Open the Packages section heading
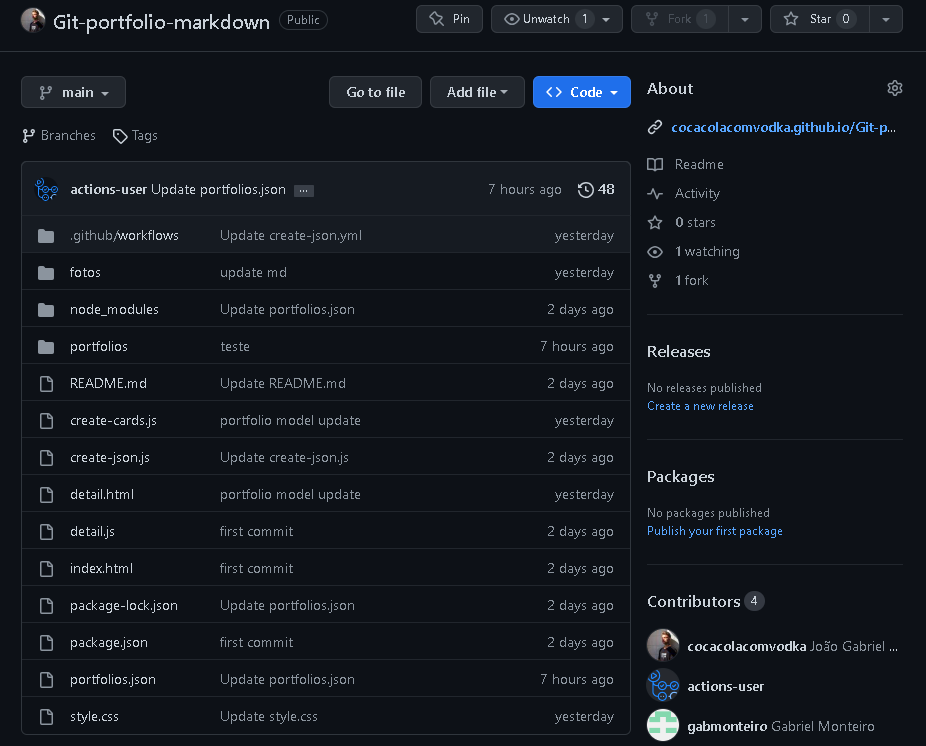The image size is (926, 746). click(x=680, y=477)
